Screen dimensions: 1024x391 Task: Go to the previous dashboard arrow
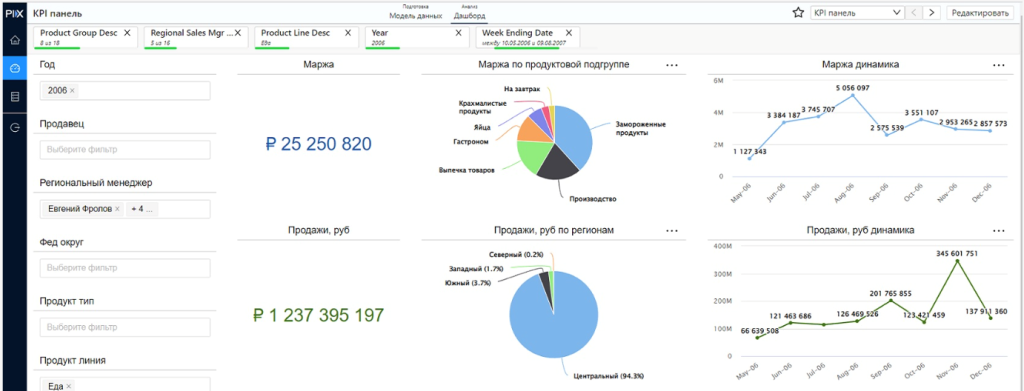(x=914, y=12)
